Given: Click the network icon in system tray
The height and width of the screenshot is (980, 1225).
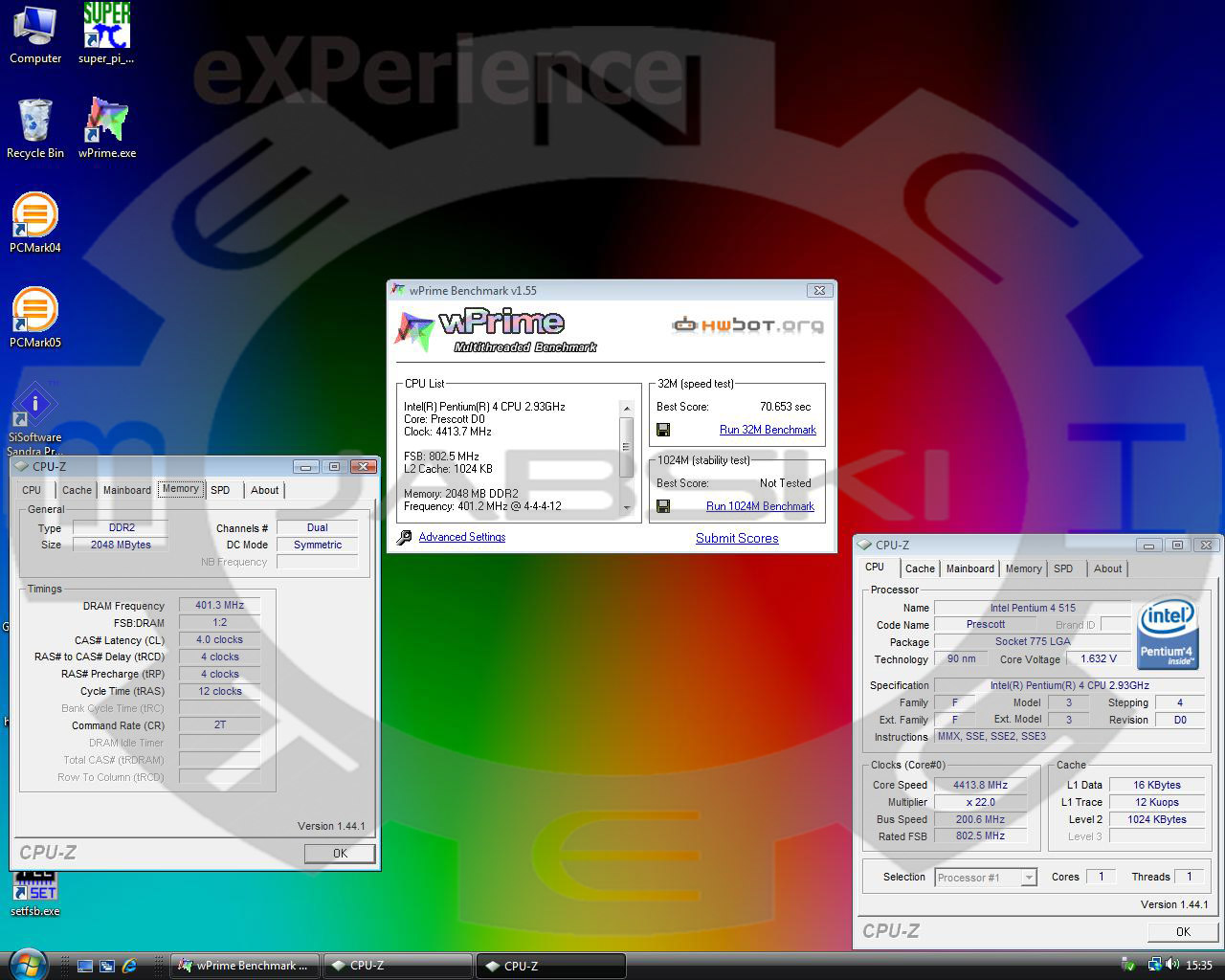Looking at the screenshot, I should [x=1155, y=965].
